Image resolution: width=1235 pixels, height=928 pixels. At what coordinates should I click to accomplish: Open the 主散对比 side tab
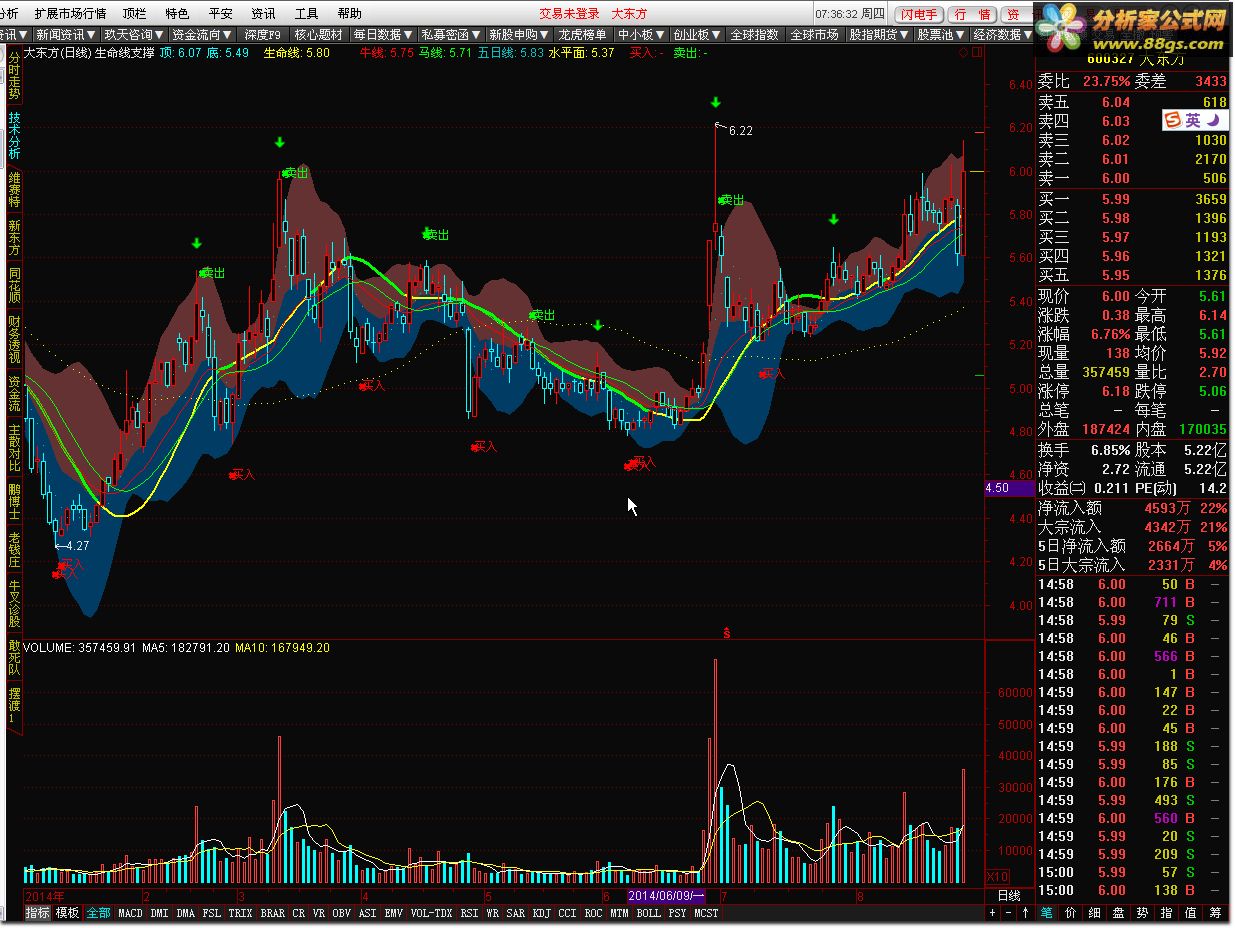tap(14, 447)
